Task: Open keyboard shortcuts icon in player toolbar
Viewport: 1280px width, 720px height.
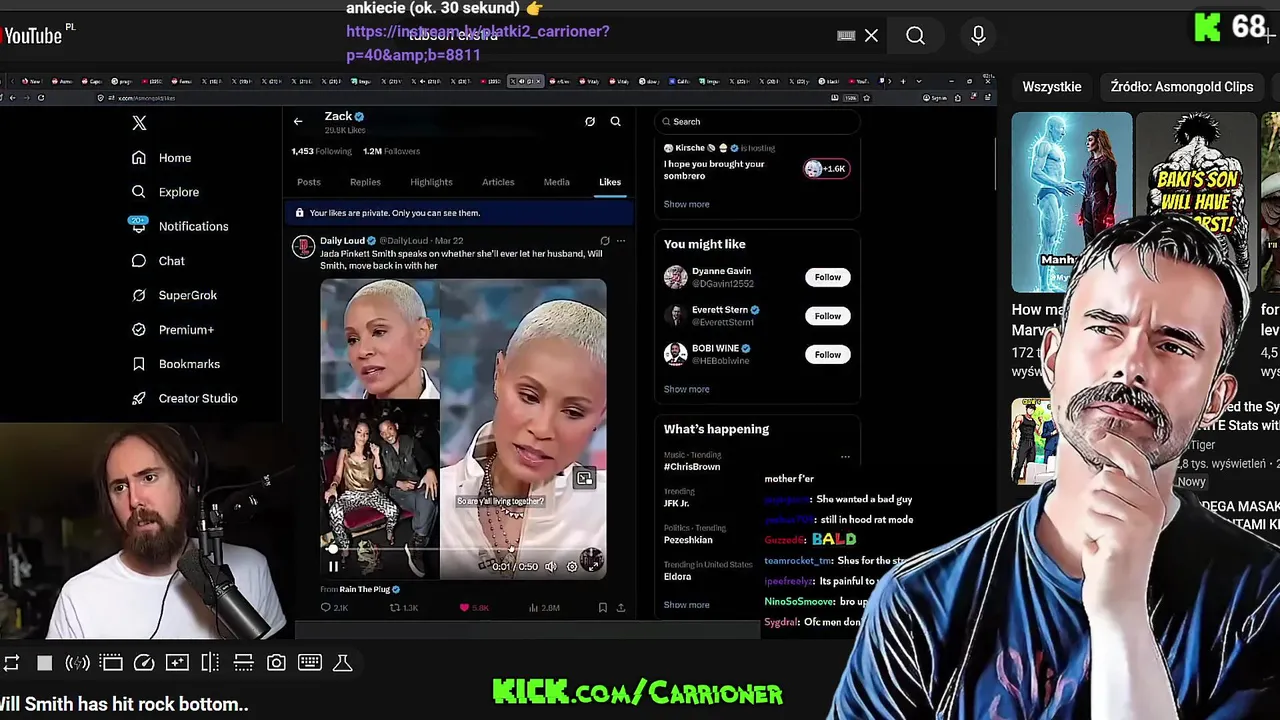Action: pos(310,663)
